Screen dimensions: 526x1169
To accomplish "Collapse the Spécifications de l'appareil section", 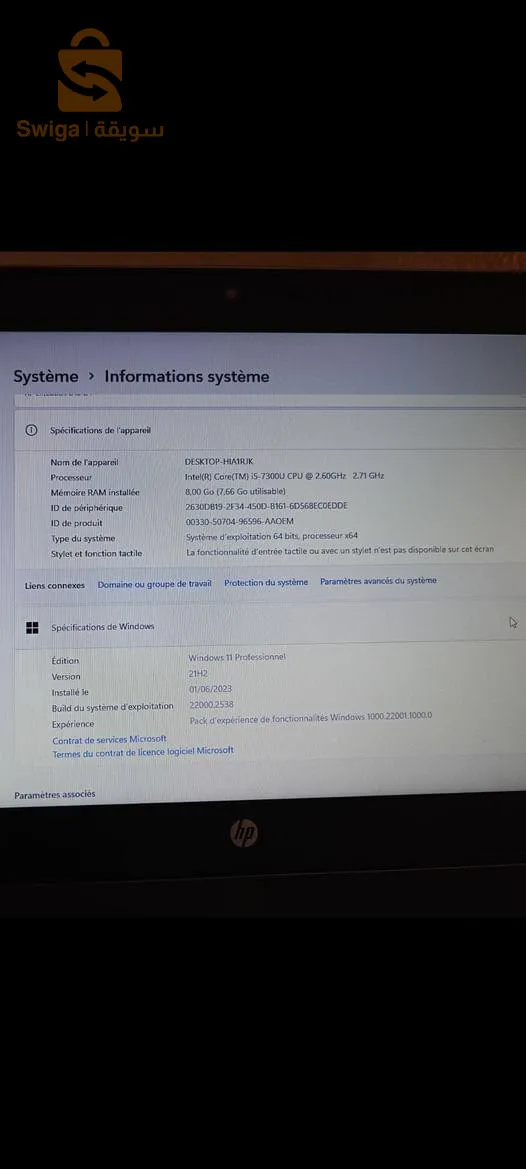I will [x=270, y=430].
